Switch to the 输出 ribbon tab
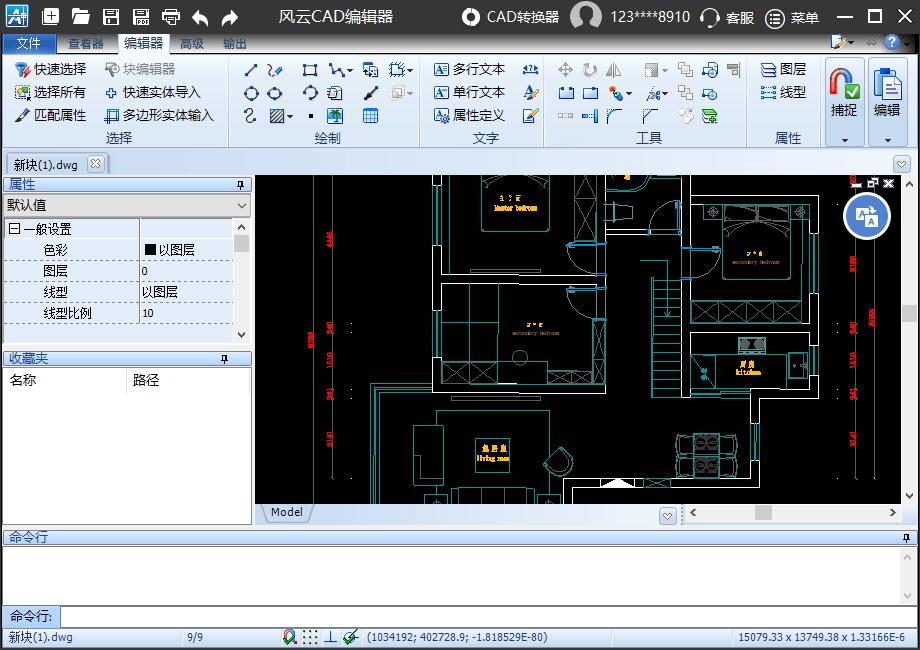The height and width of the screenshot is (650, 920). click(x=235, y=43)
